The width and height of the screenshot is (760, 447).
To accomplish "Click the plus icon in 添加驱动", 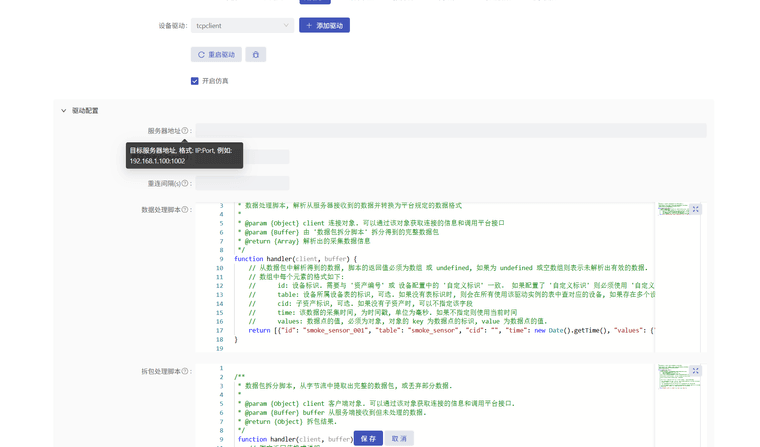I will 309,25.
